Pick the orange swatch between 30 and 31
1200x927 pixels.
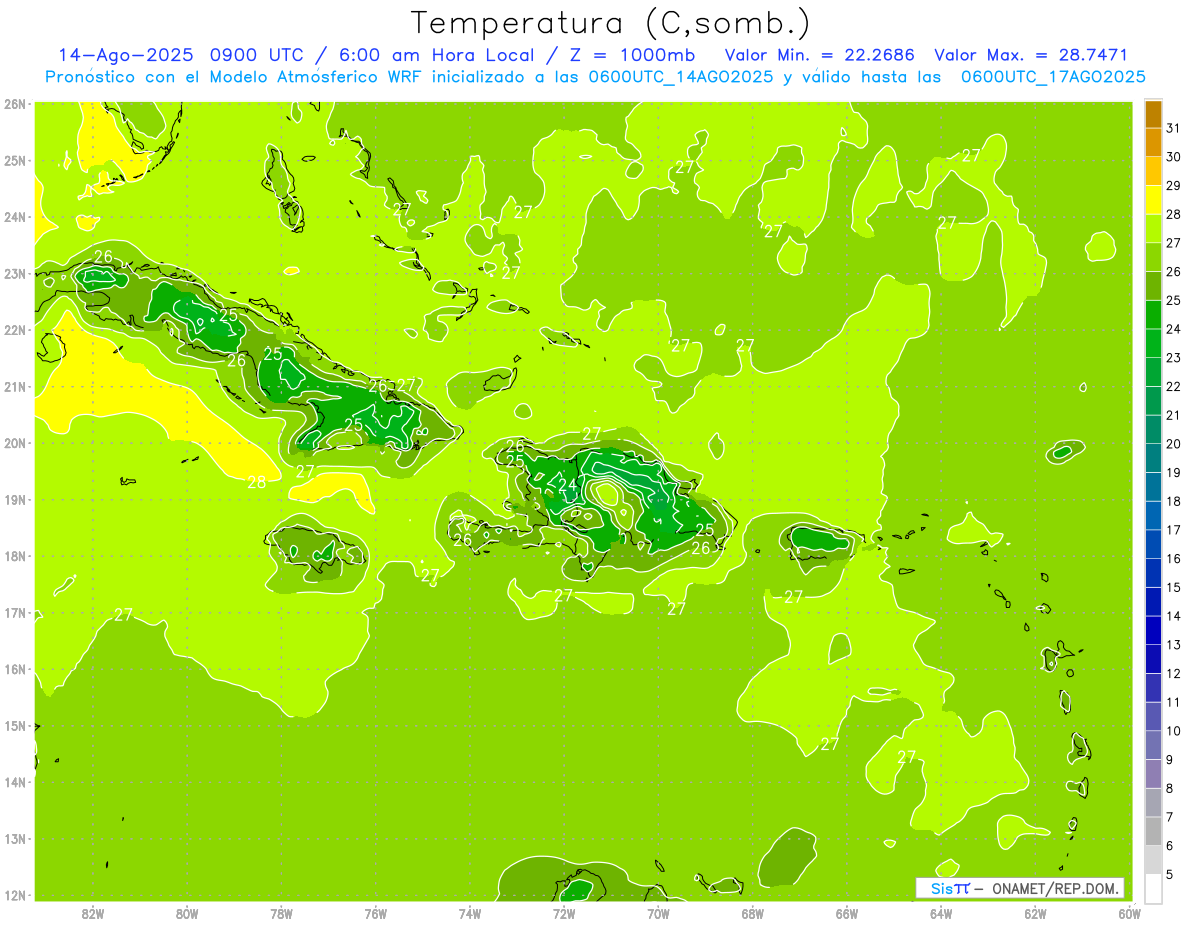1153,142
